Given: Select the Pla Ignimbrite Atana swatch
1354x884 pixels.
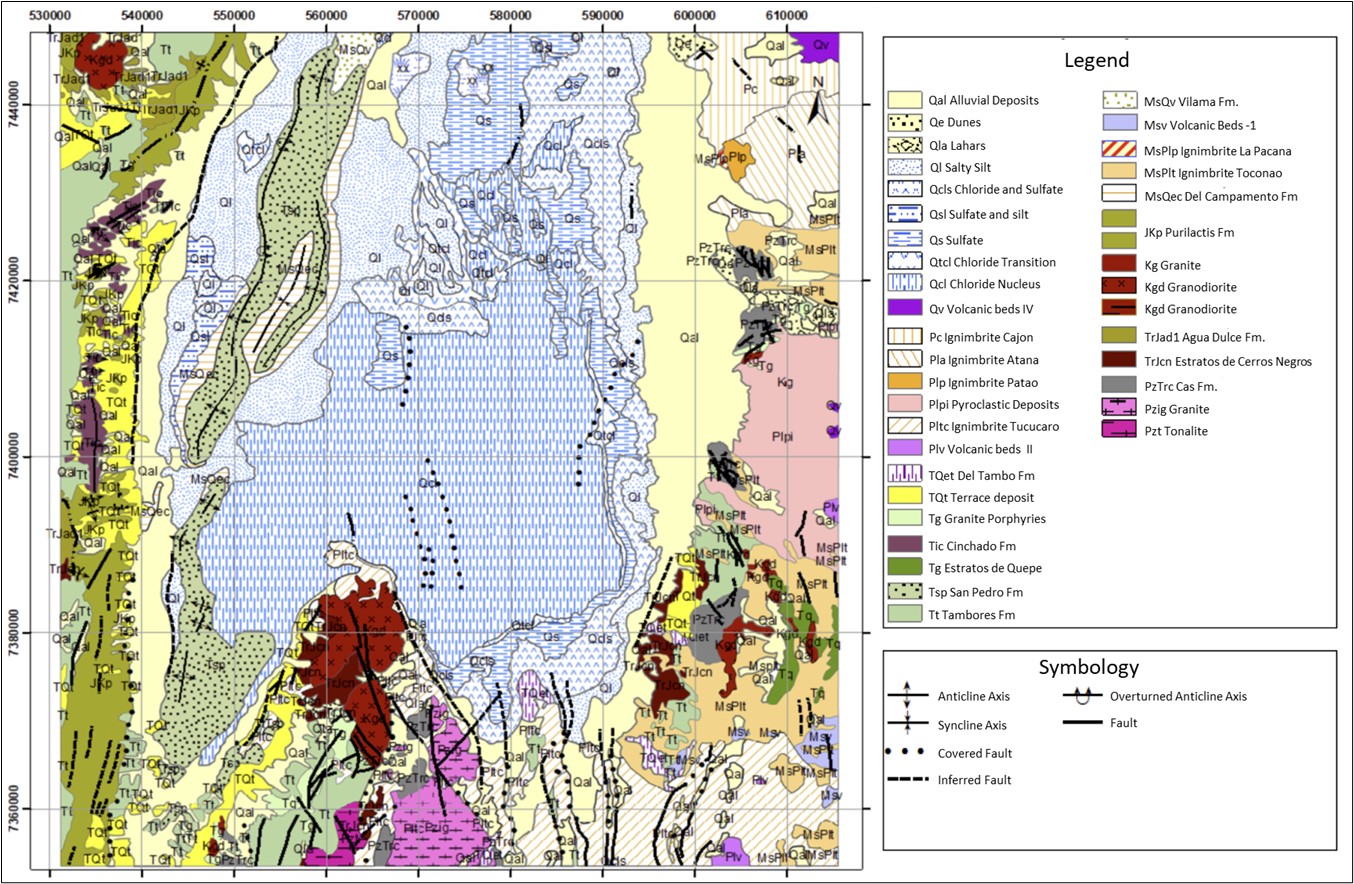Looking at the screenshot, I should (x=905, y=360).
